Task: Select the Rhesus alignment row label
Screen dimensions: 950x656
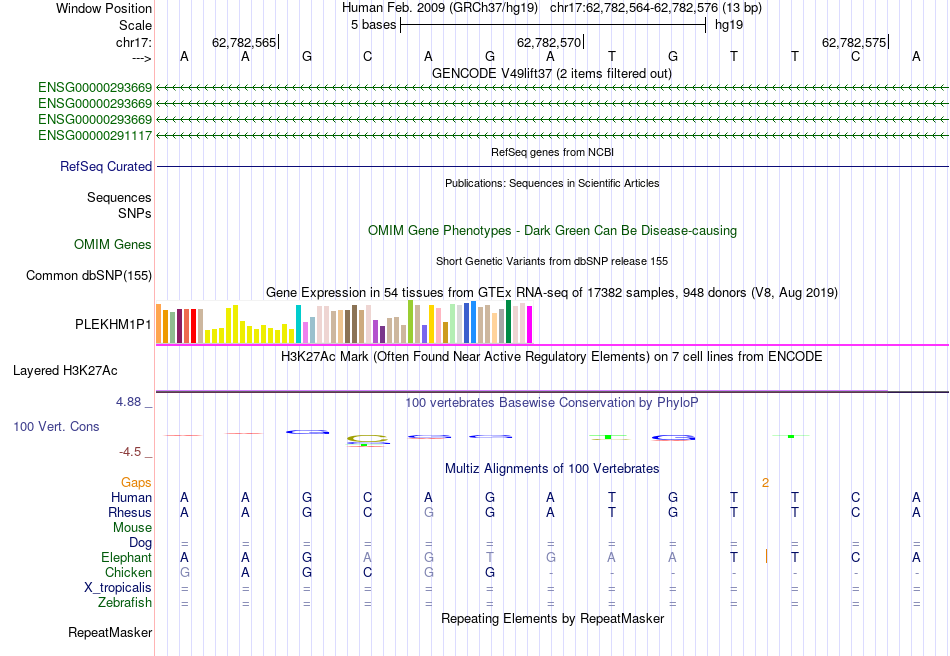Action: [x=130, y=512]
